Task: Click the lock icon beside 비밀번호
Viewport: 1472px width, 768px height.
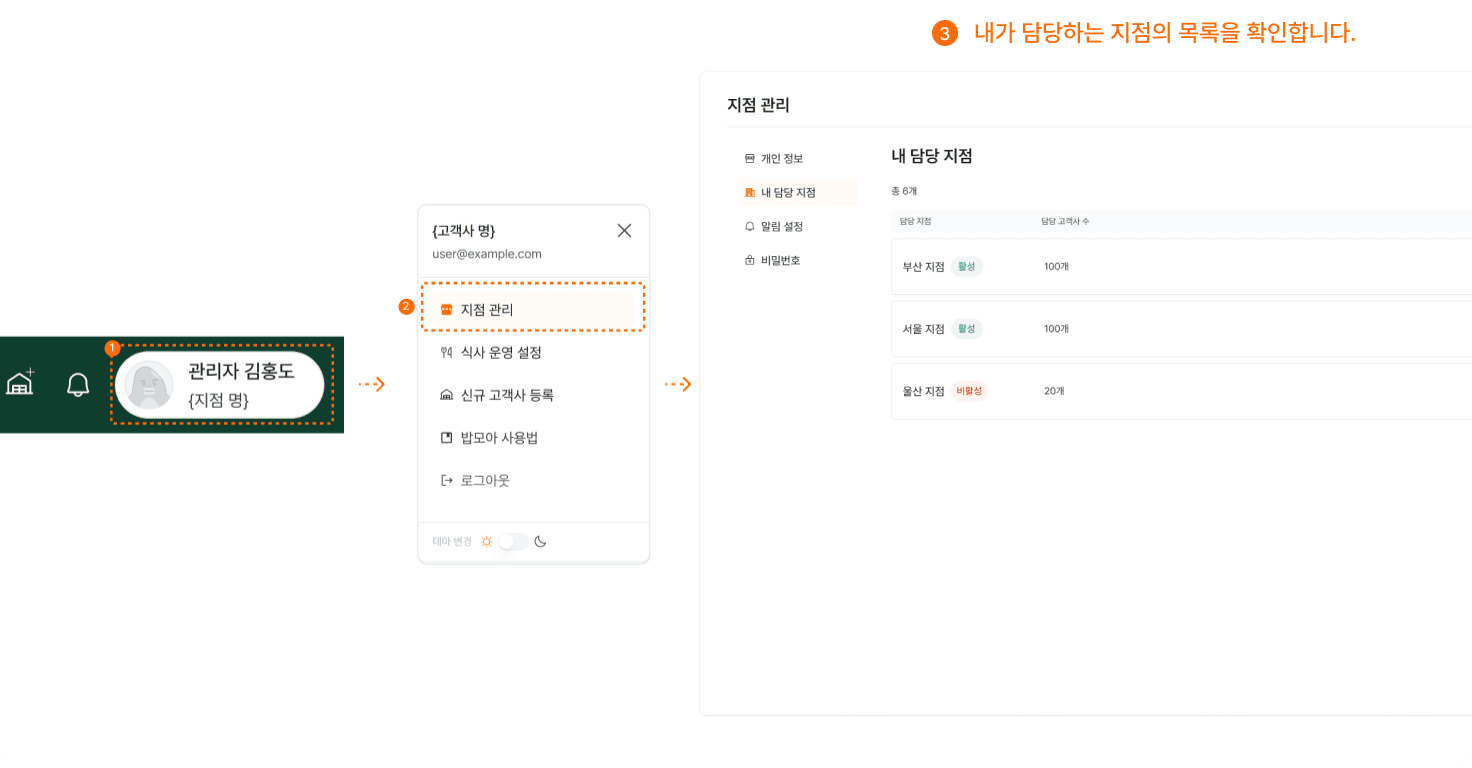Action: [x=750, y=260]
